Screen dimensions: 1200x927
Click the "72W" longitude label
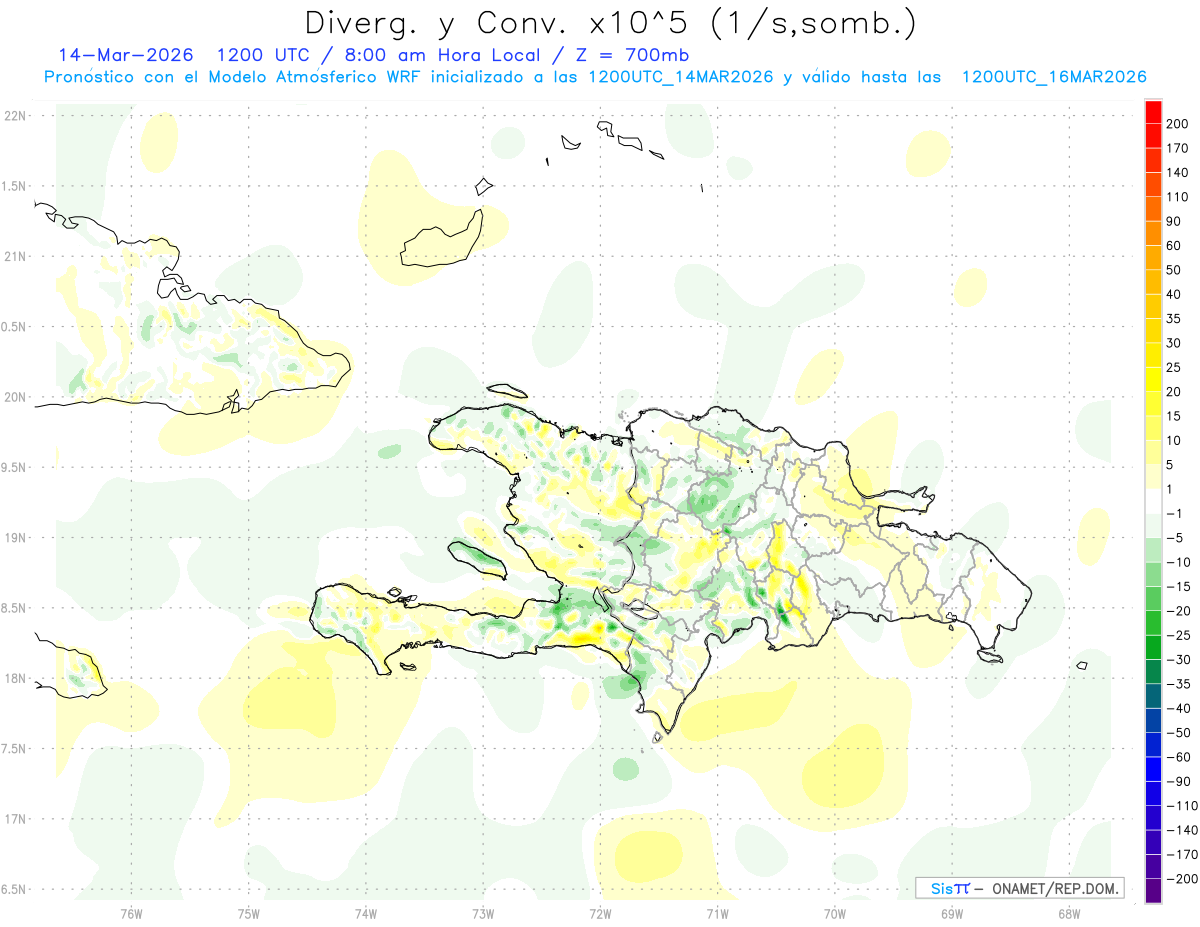pos(600,914)
